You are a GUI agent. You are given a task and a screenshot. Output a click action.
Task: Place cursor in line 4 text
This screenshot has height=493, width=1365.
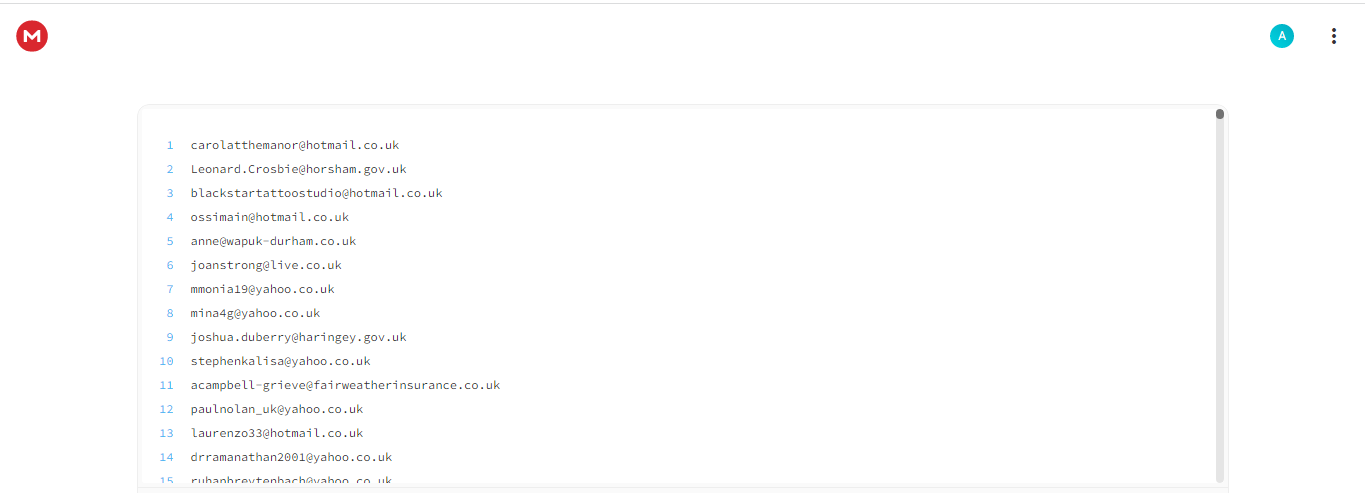tap(269, 217)
